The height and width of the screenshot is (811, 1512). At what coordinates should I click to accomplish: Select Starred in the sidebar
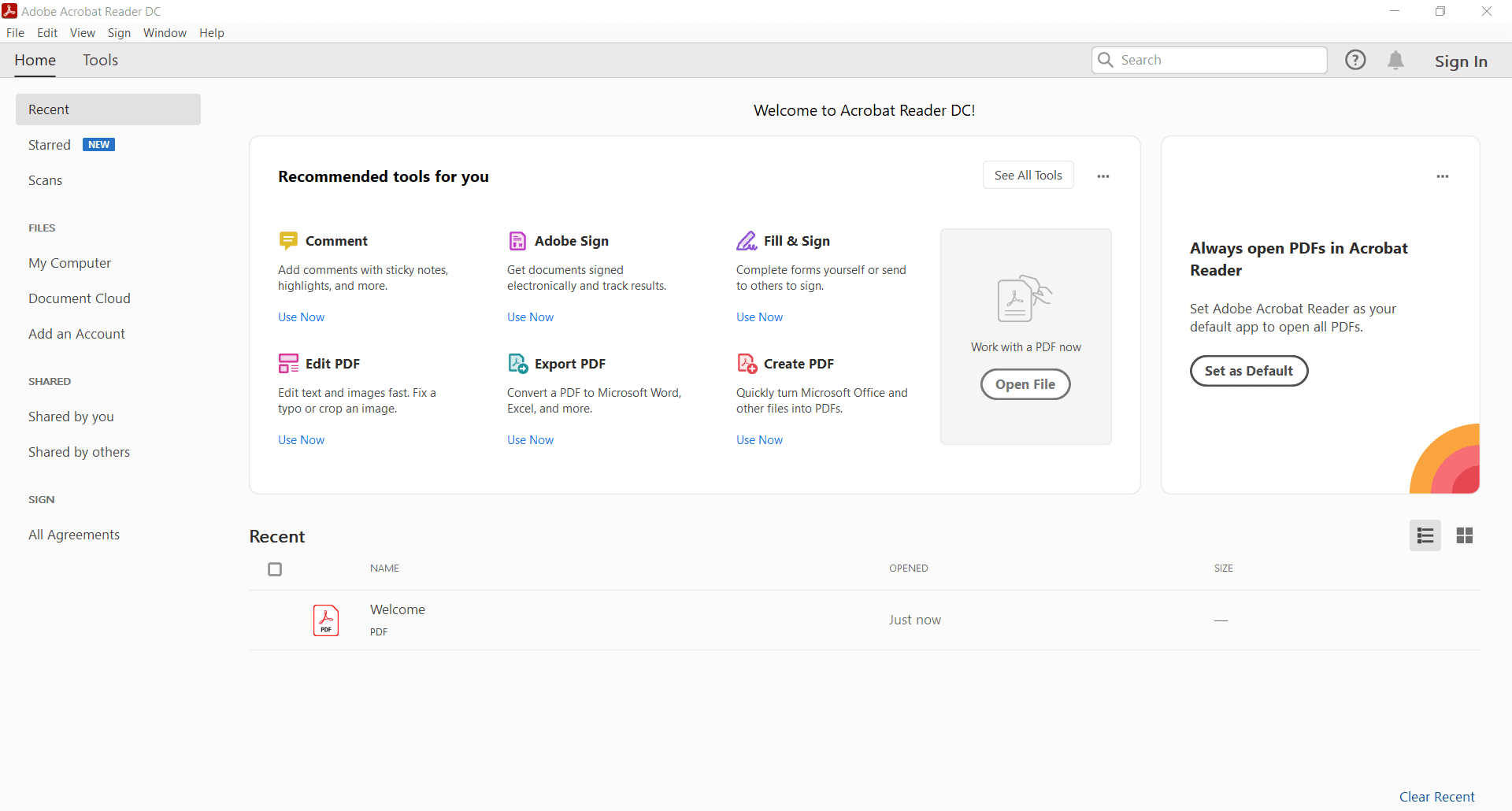point(50,145)
